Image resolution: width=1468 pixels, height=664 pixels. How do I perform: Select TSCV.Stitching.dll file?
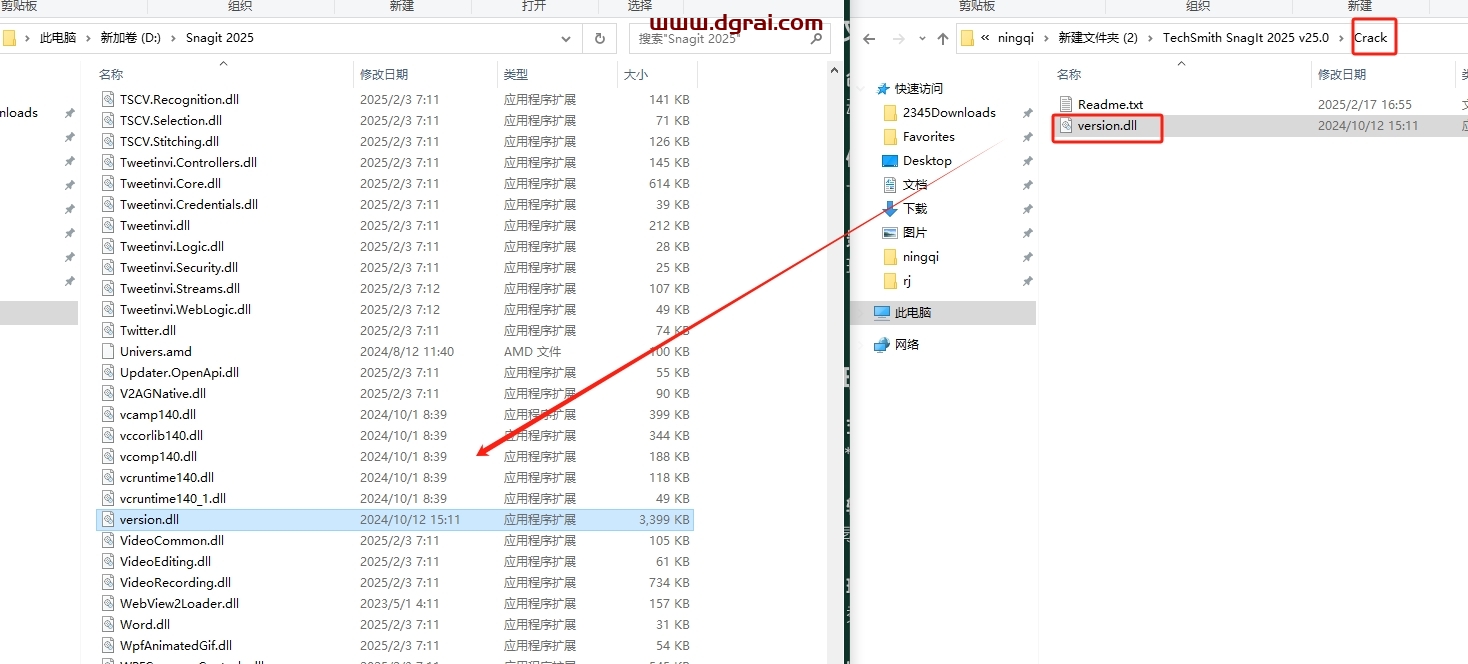pos(169,141)
